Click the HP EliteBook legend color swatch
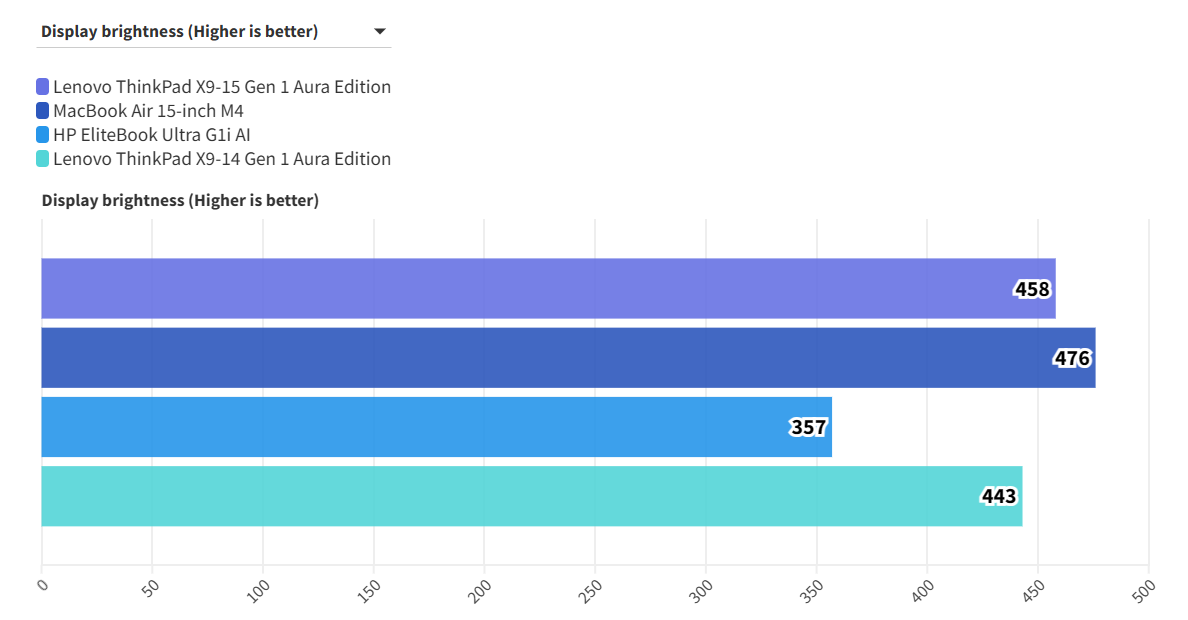This screenshot has height=620, width=1188. (x=42, y=135)
